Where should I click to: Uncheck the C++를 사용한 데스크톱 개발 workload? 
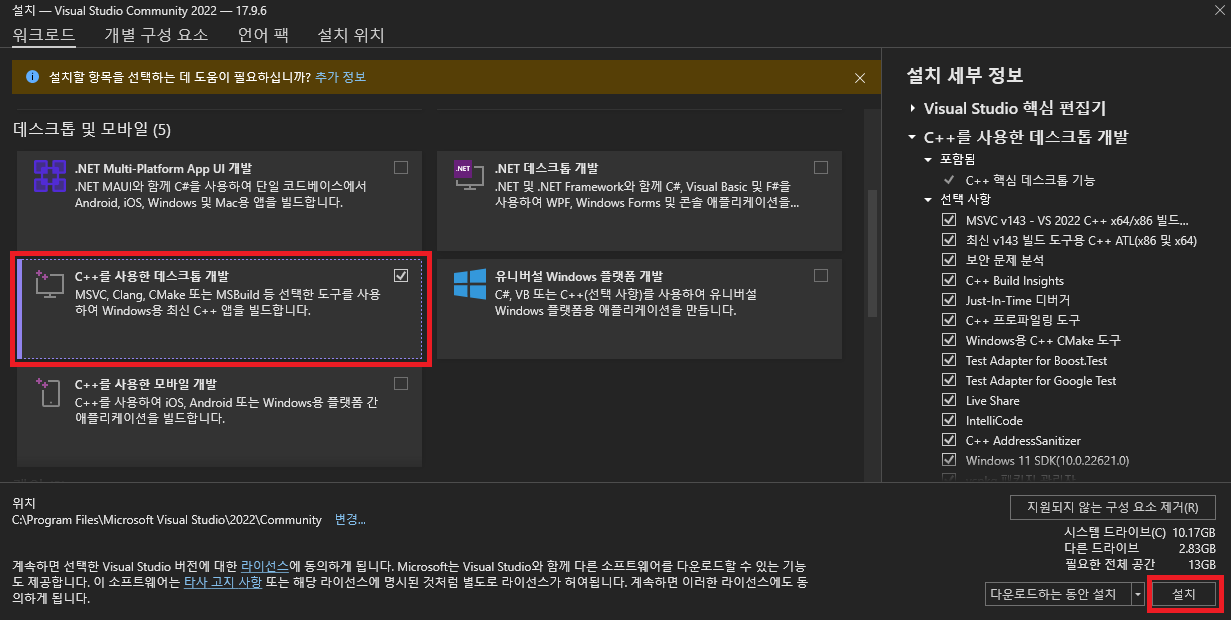(401, 276)
